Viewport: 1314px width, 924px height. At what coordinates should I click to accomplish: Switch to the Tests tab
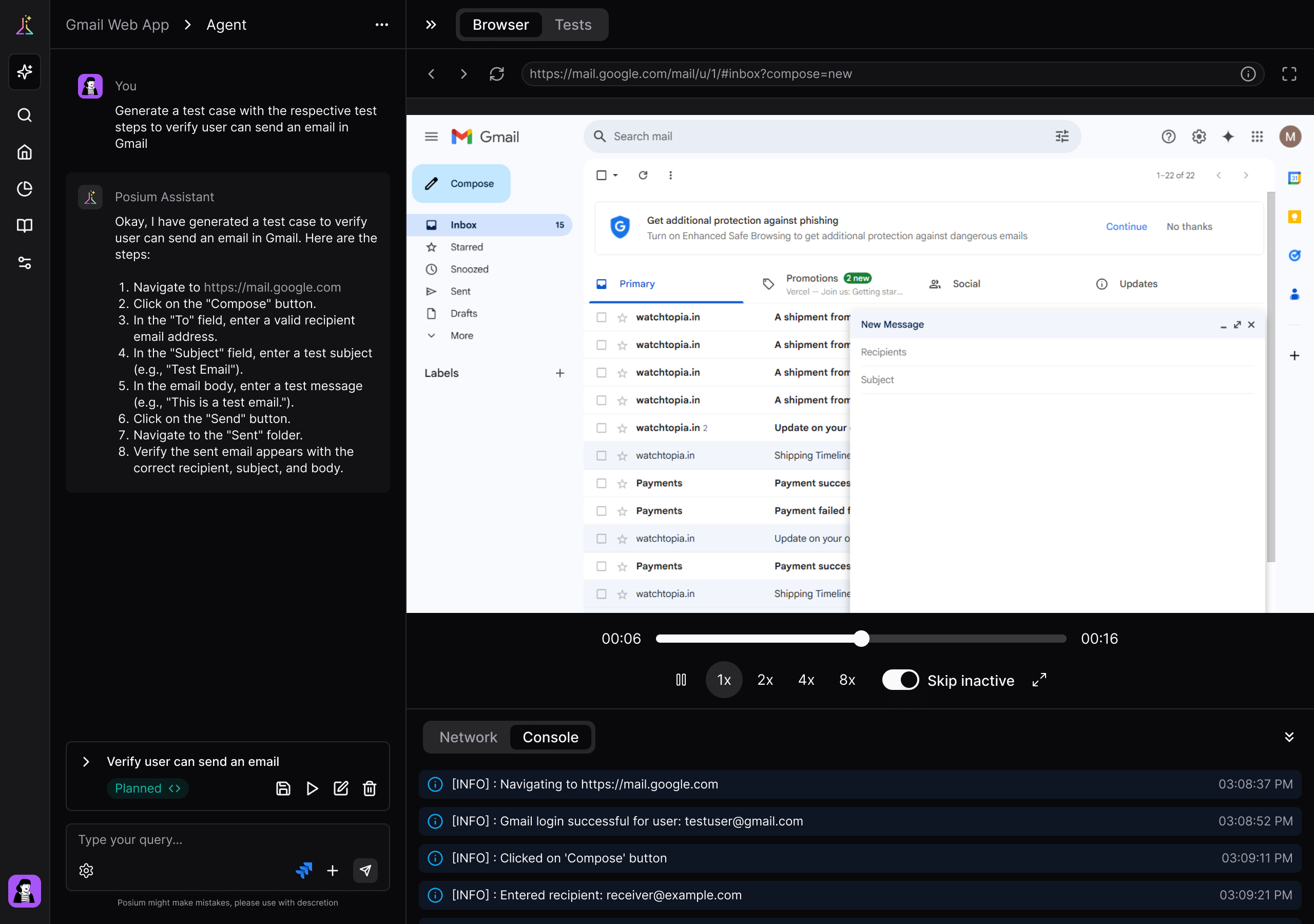(x=573, y=25)
